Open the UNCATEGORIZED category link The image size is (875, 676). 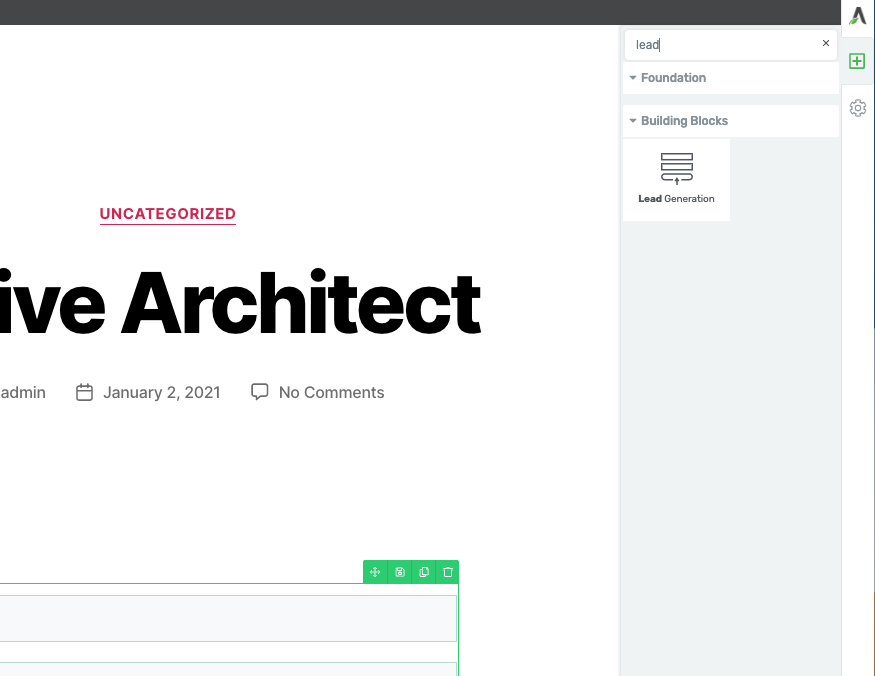[x=168, y=214]
